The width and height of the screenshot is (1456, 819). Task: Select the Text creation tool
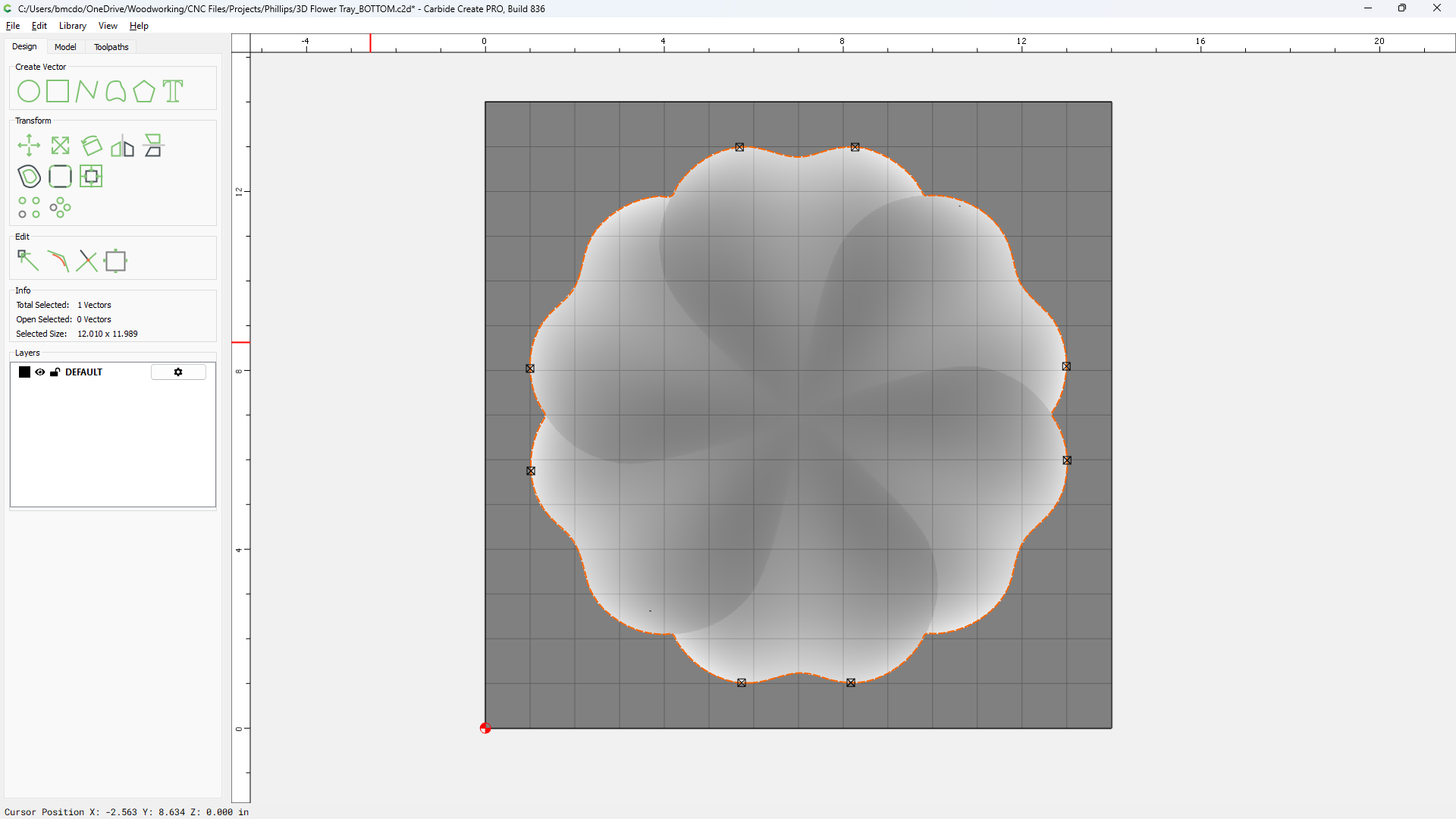[174, 91]
